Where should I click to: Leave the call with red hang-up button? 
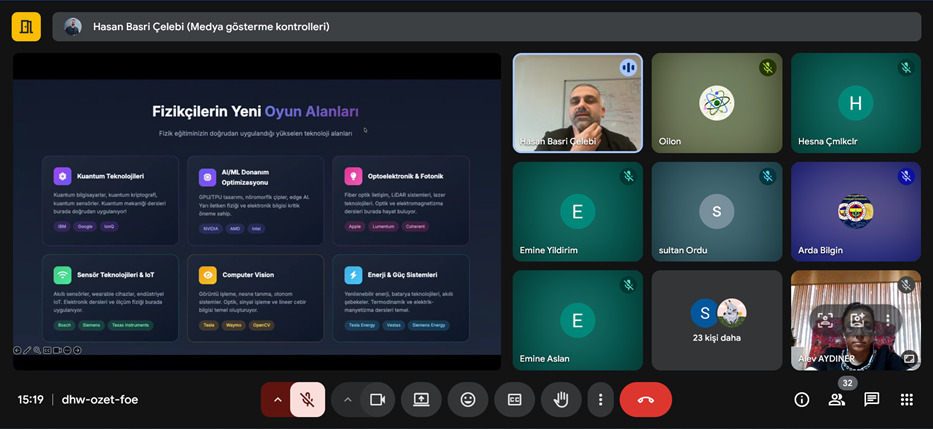click(645, 399)
